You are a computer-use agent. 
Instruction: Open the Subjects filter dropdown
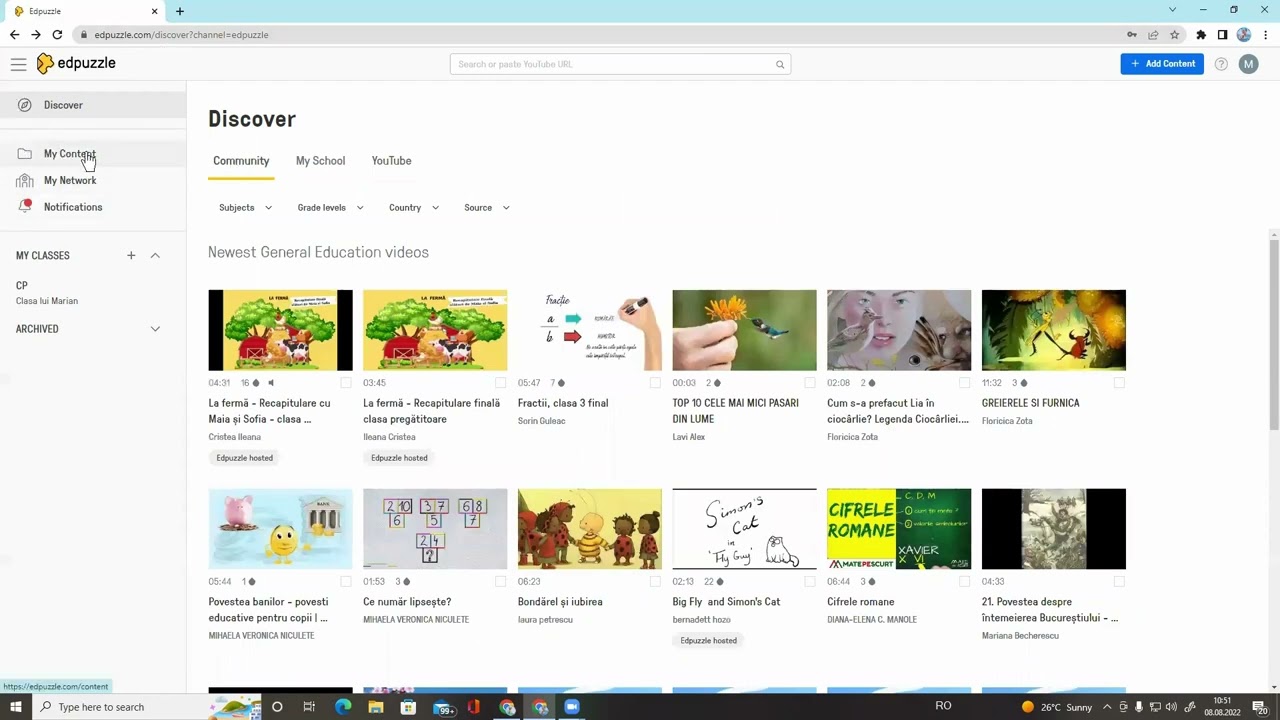[246, 208]
